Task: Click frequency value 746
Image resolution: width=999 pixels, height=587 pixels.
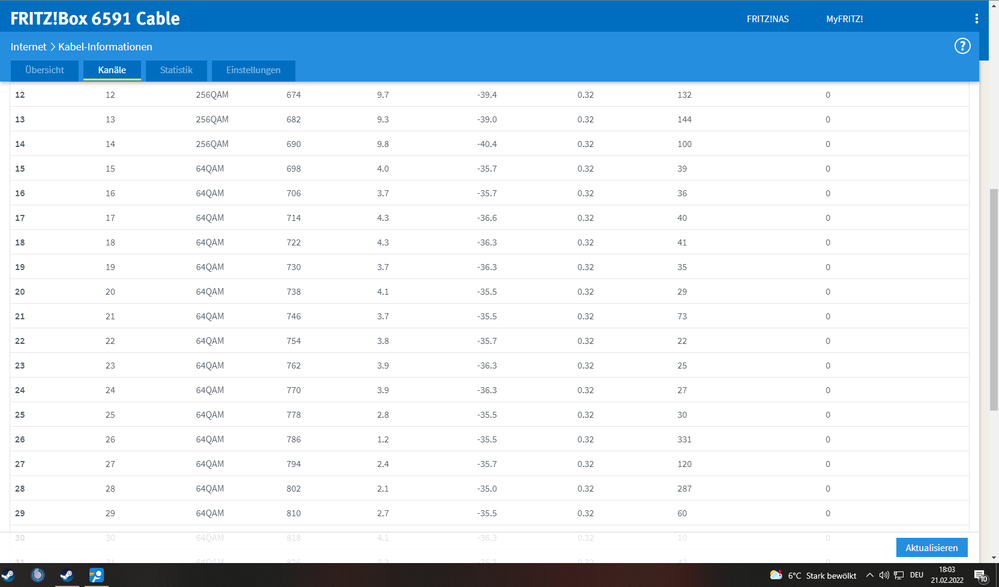Action: point(294,316)
